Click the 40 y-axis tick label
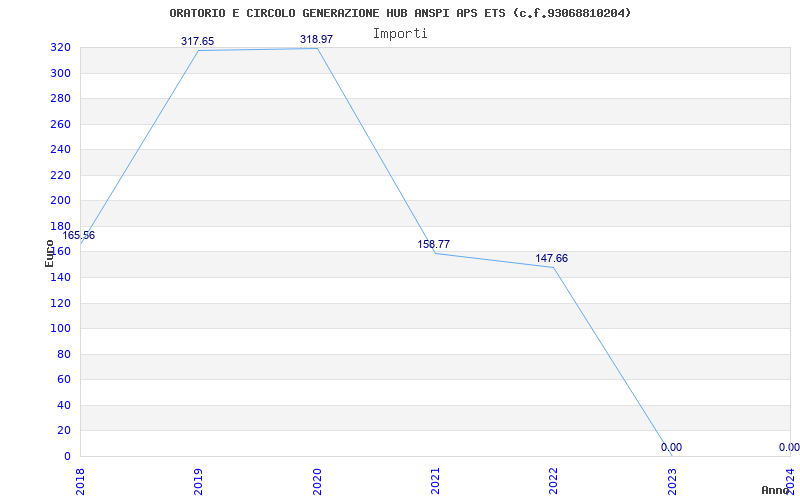Image resolution: width=800 pixels, height=500 pixels. (64, 405)
